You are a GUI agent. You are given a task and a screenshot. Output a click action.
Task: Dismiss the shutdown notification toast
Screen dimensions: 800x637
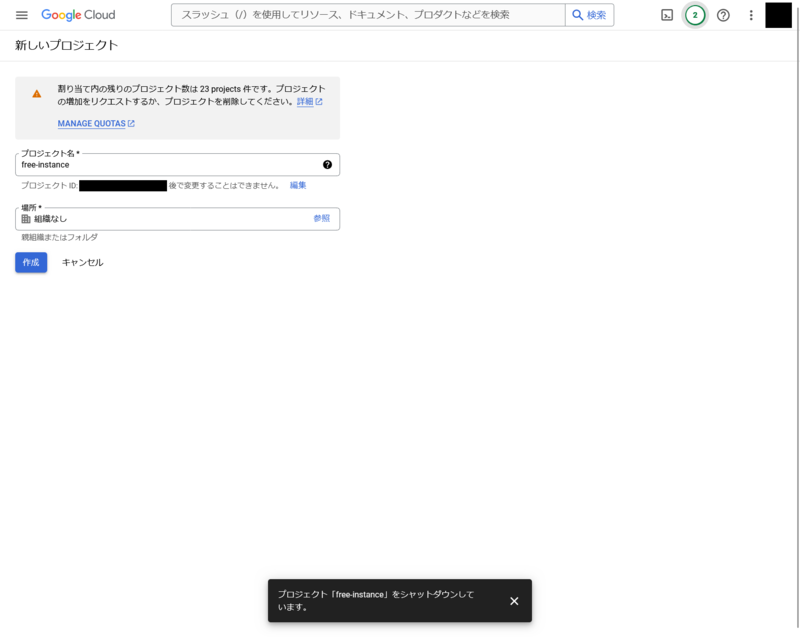coord(514,601)
